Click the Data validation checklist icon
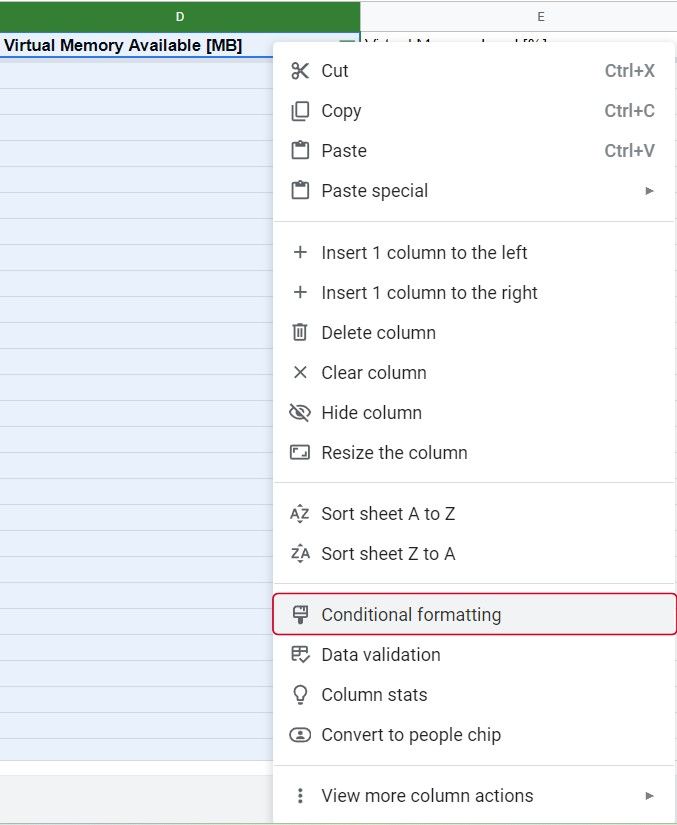677x825 pixels. (300, 655)
